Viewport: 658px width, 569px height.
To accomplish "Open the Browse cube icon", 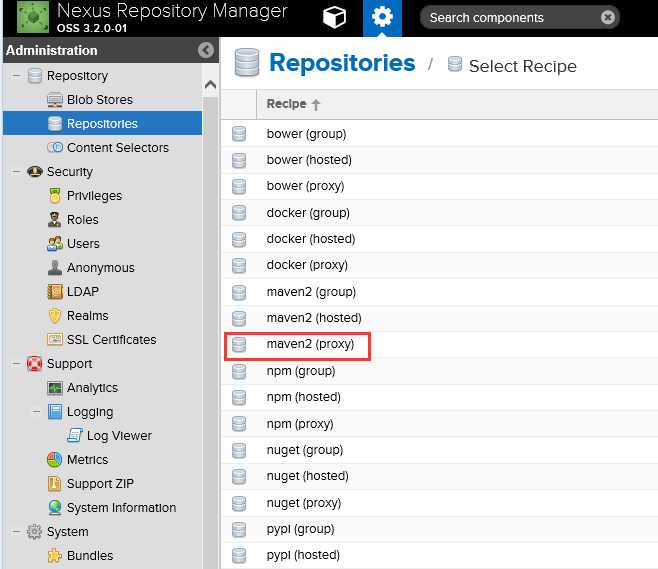I will click(x=334, y=18).
